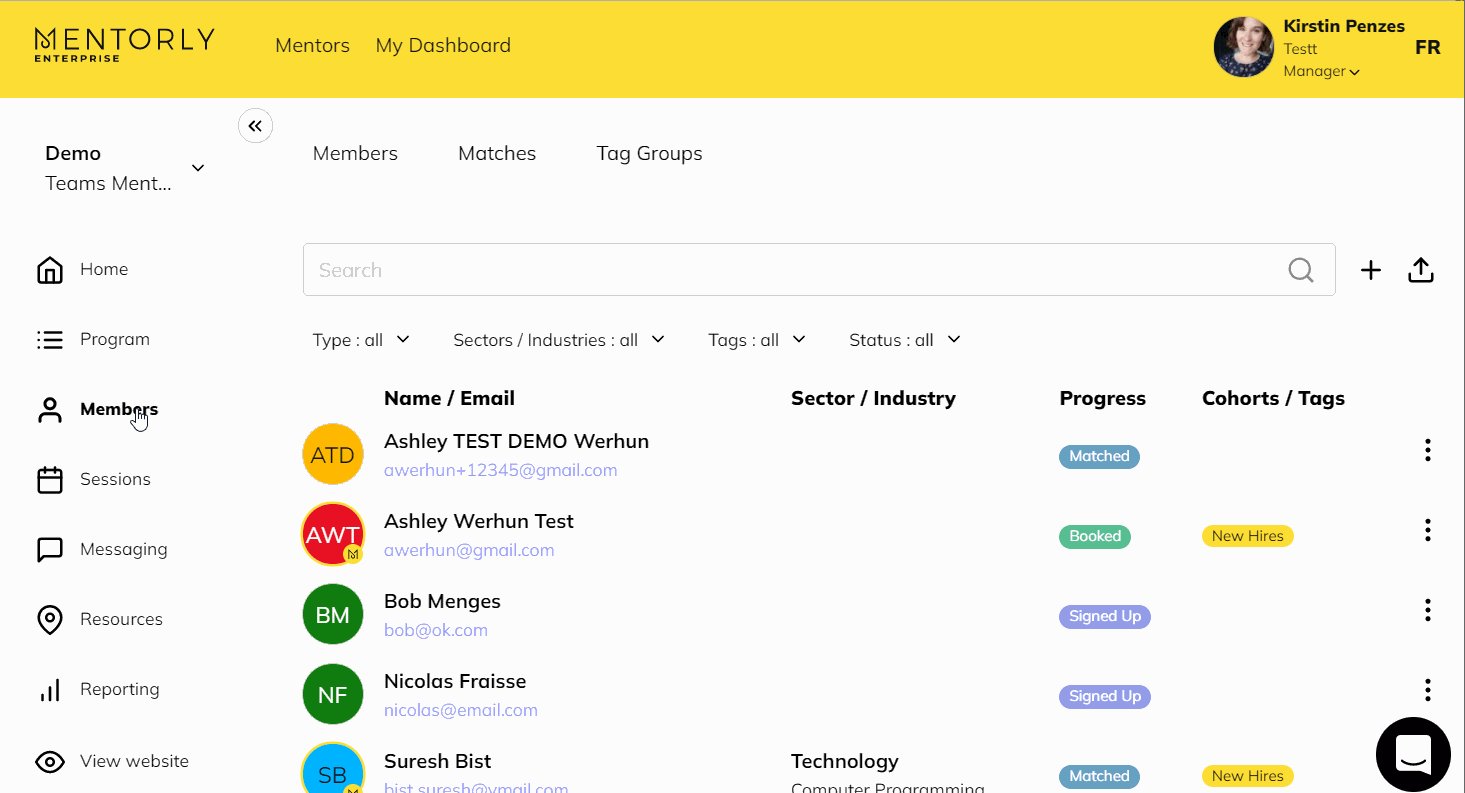
Task: Click into the member Search field
Action: (x=790, y=270)
